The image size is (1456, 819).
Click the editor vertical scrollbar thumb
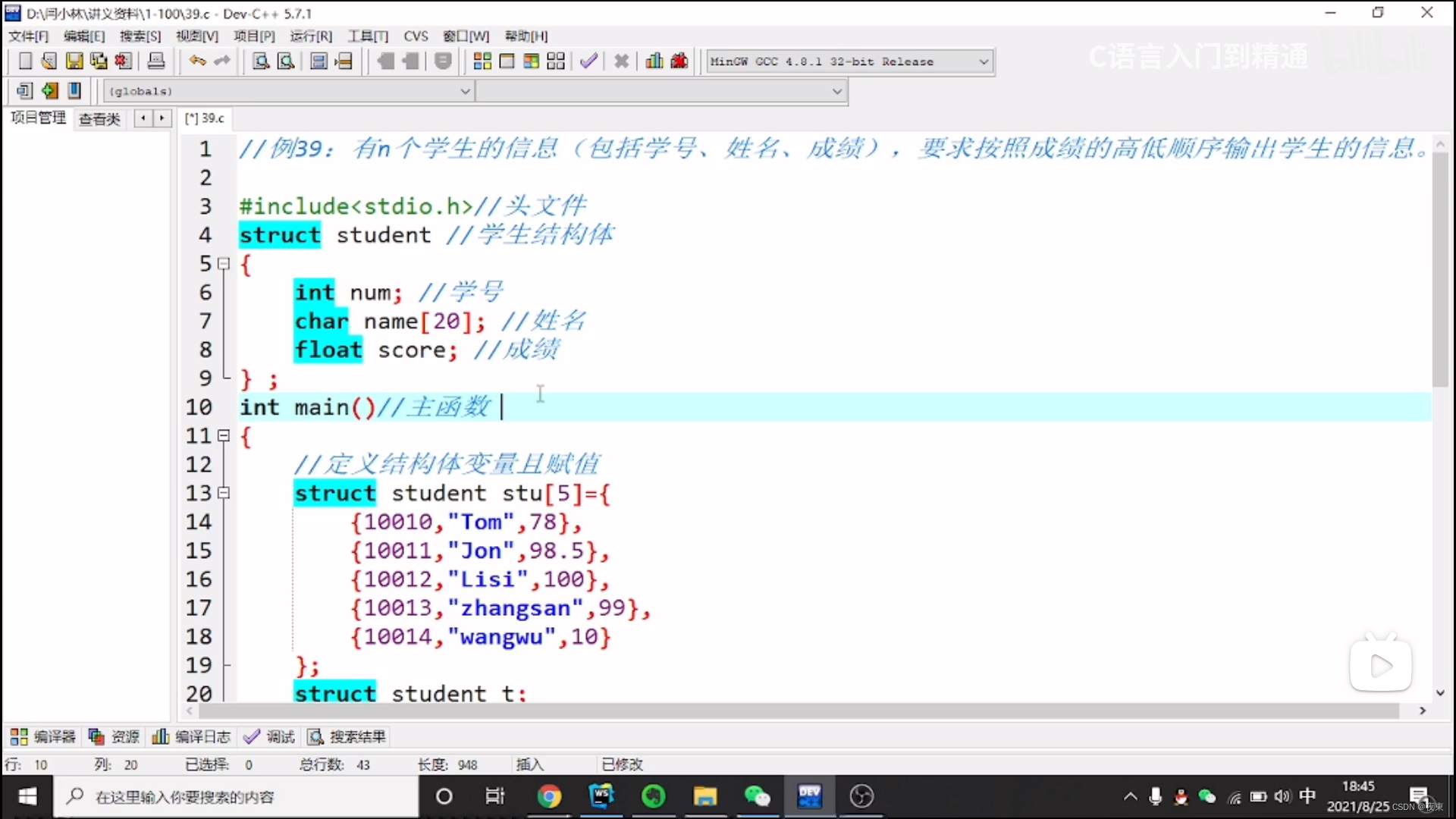tap(1440, 269)
